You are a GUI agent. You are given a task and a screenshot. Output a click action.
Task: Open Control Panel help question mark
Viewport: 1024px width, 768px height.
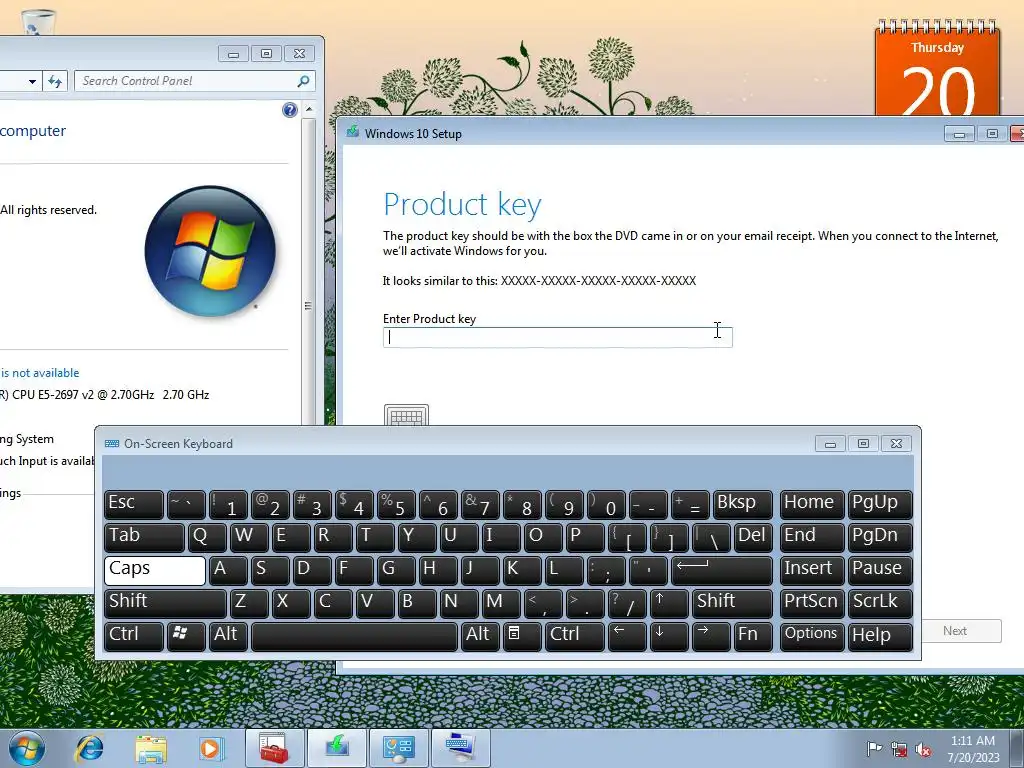pos(290,110)
